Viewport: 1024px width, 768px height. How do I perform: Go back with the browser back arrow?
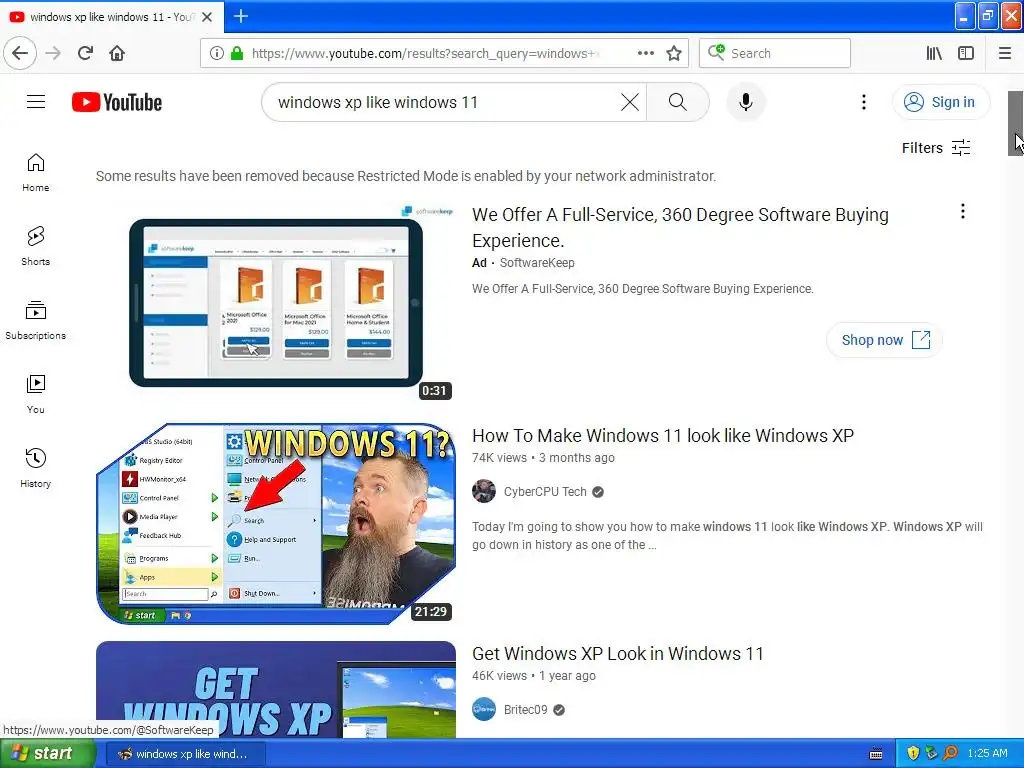[20, 53]
